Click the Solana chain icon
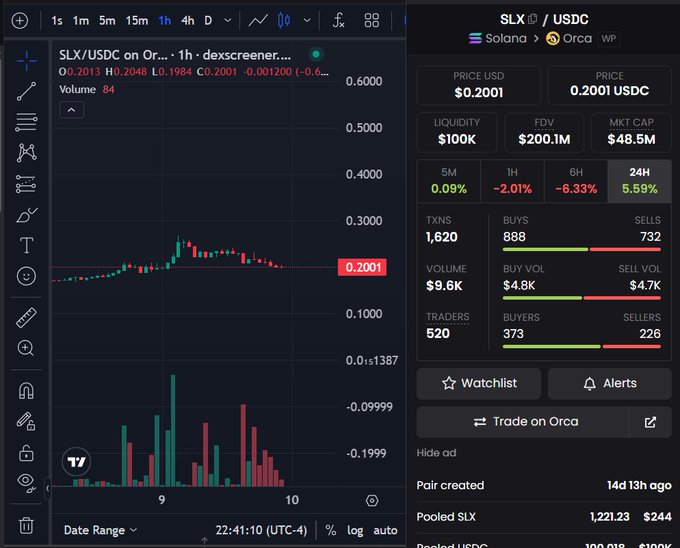This screenshot has width=680, height=548. point(475,39)
